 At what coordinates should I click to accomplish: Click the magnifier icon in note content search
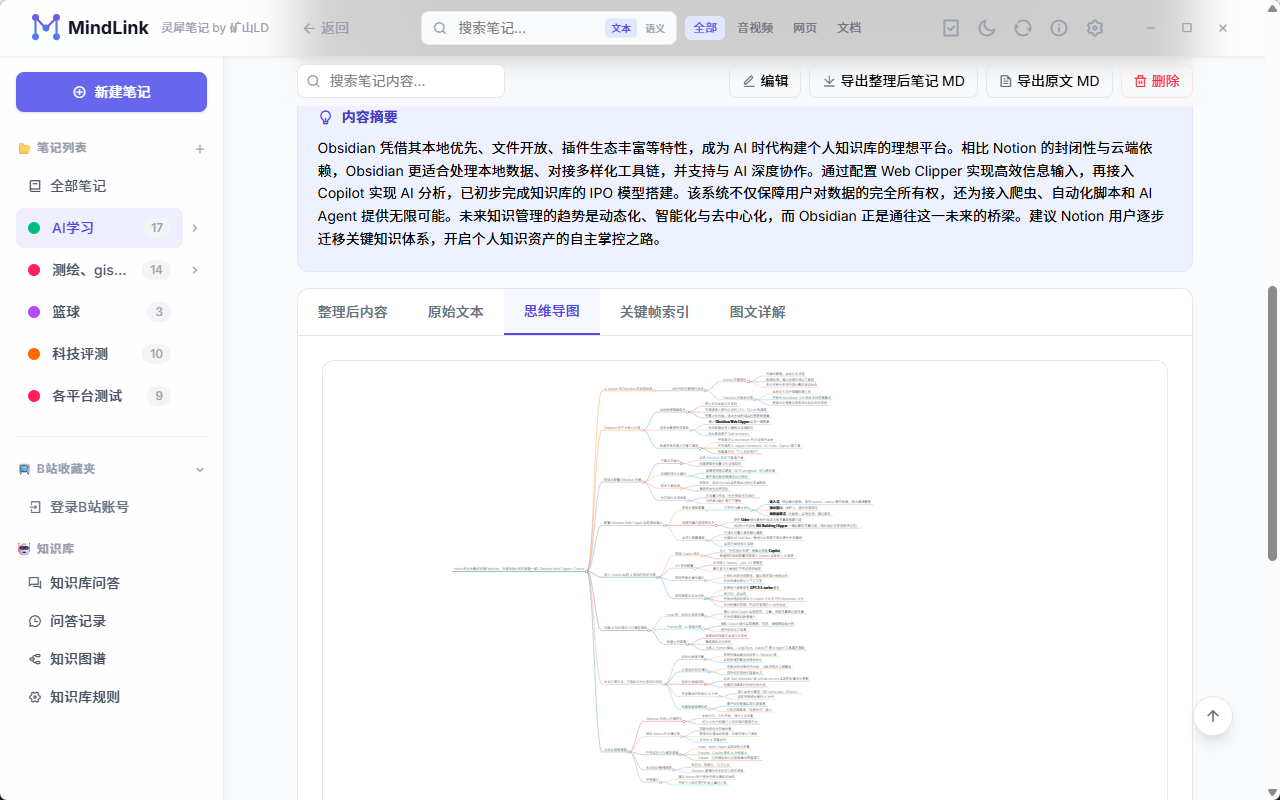tap(314, 81)
